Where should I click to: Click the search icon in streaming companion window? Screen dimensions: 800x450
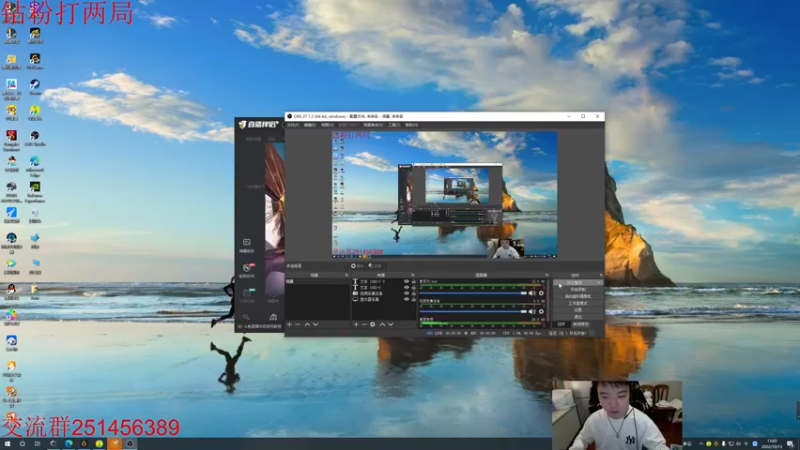pyautogui.click(x=246, y=317)
